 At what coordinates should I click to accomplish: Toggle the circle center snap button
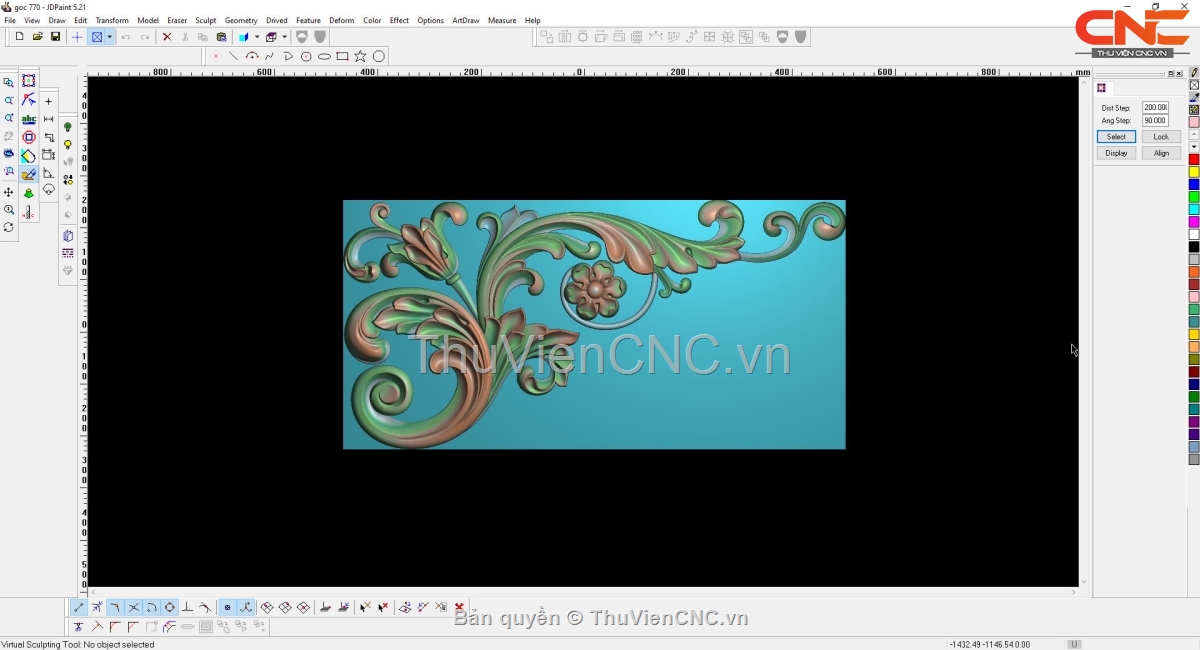click(x=170, y=607)
